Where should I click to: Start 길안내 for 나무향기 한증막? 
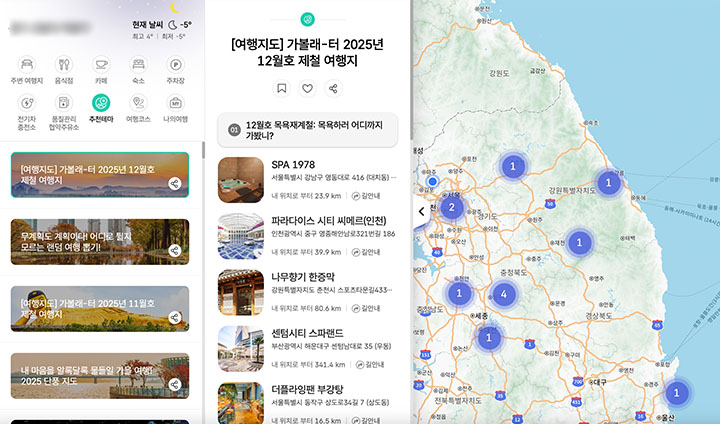pos(366,309)
